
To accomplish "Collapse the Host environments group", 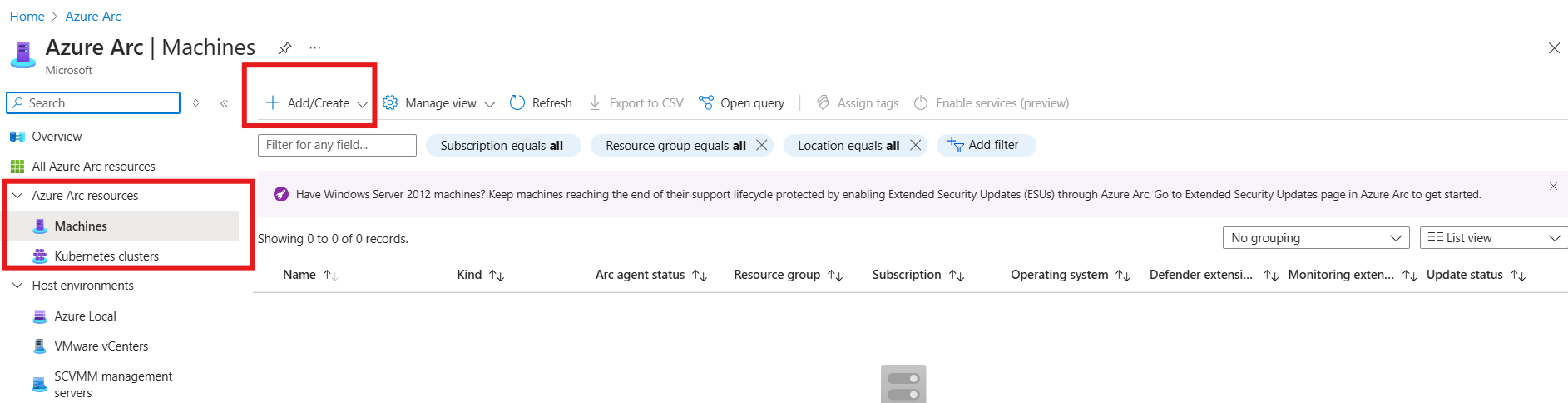I will 17,285.
